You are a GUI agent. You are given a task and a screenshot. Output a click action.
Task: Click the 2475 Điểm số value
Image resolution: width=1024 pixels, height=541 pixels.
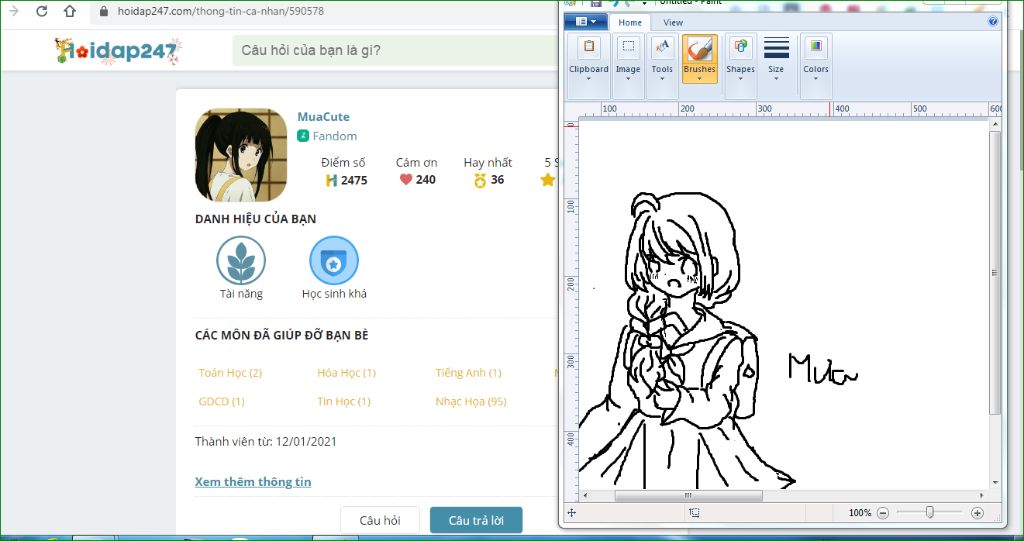(354, 180)
